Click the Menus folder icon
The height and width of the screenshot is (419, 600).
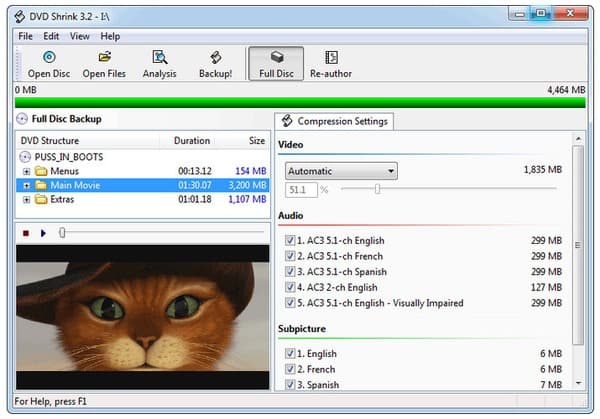point(41,171)
